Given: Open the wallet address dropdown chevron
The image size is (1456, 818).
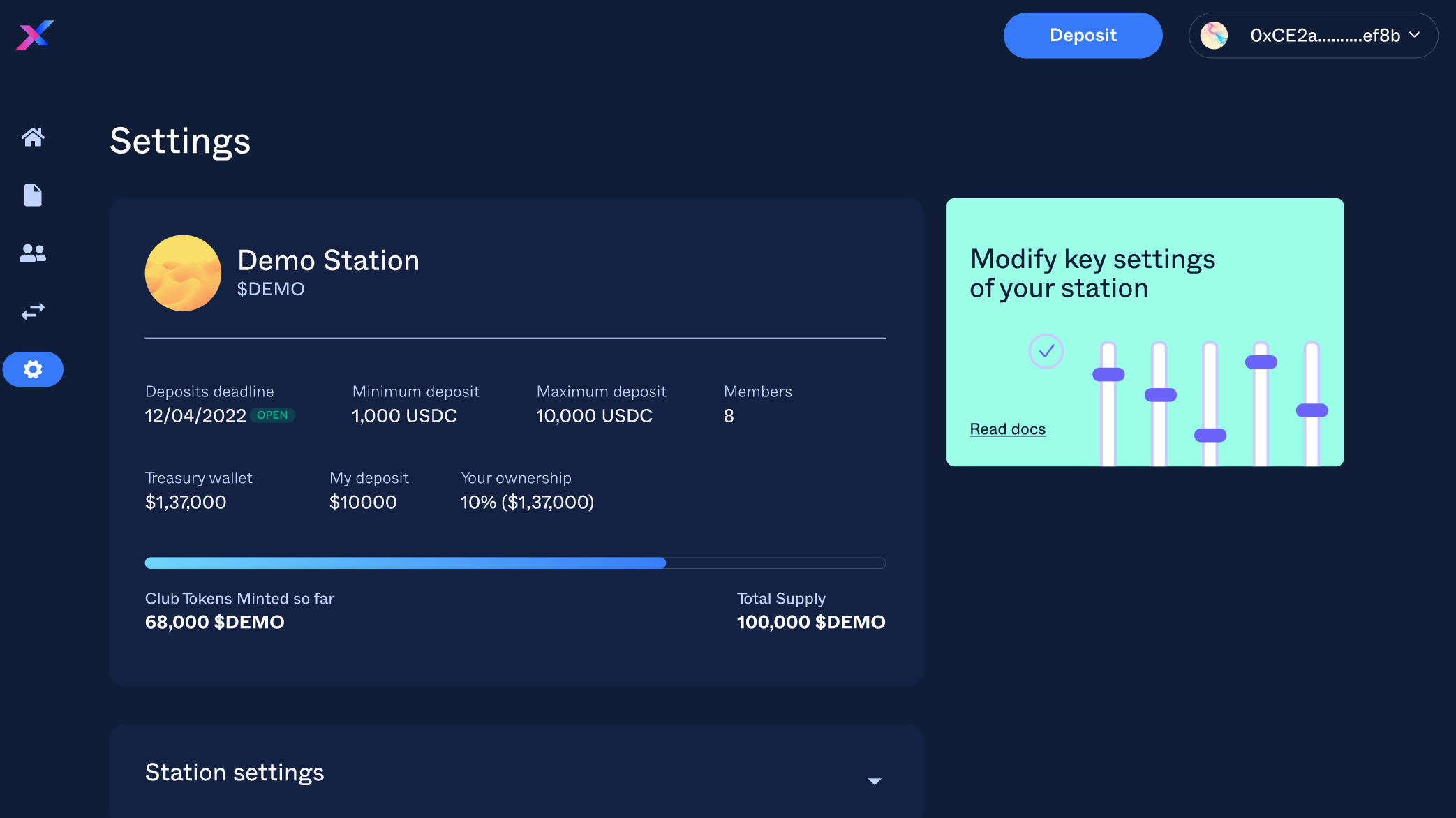Looking at the screenshot, I should (x=1415, y=35).
